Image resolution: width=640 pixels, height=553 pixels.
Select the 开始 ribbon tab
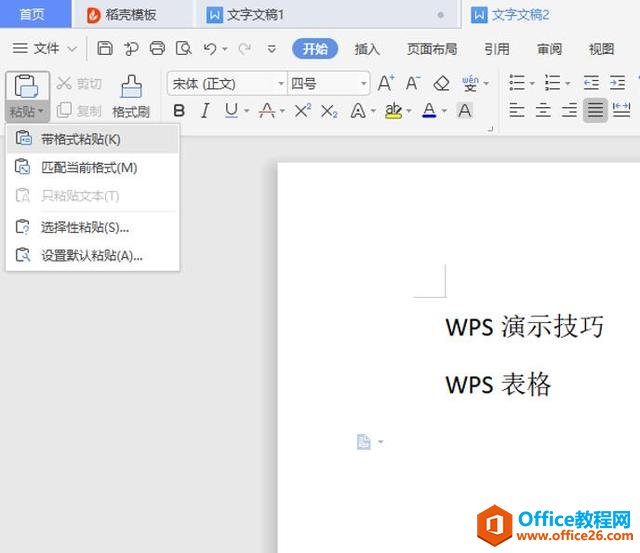(x=315, y=49)
